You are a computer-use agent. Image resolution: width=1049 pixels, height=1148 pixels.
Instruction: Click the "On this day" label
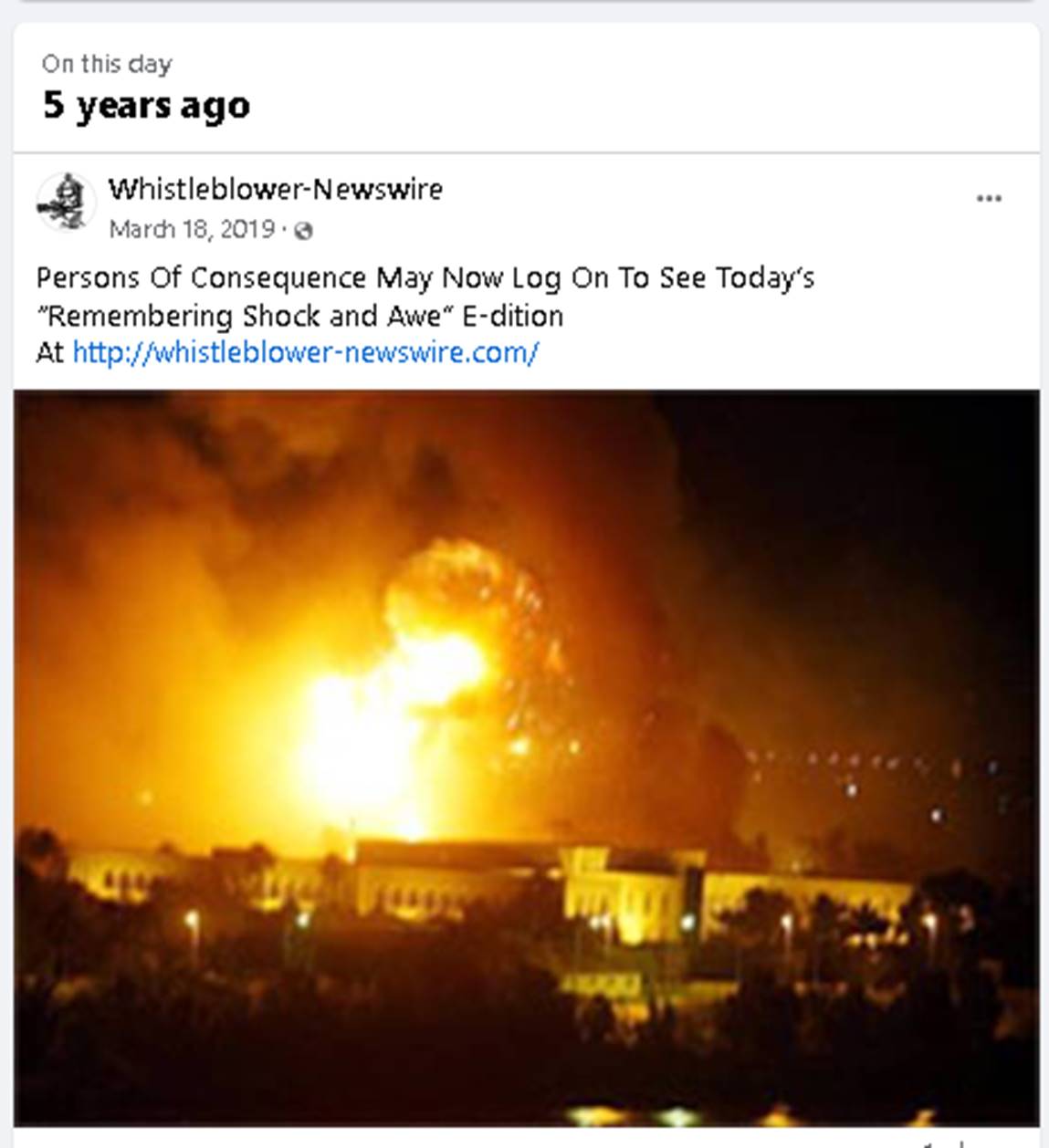(x=107, y=64)
